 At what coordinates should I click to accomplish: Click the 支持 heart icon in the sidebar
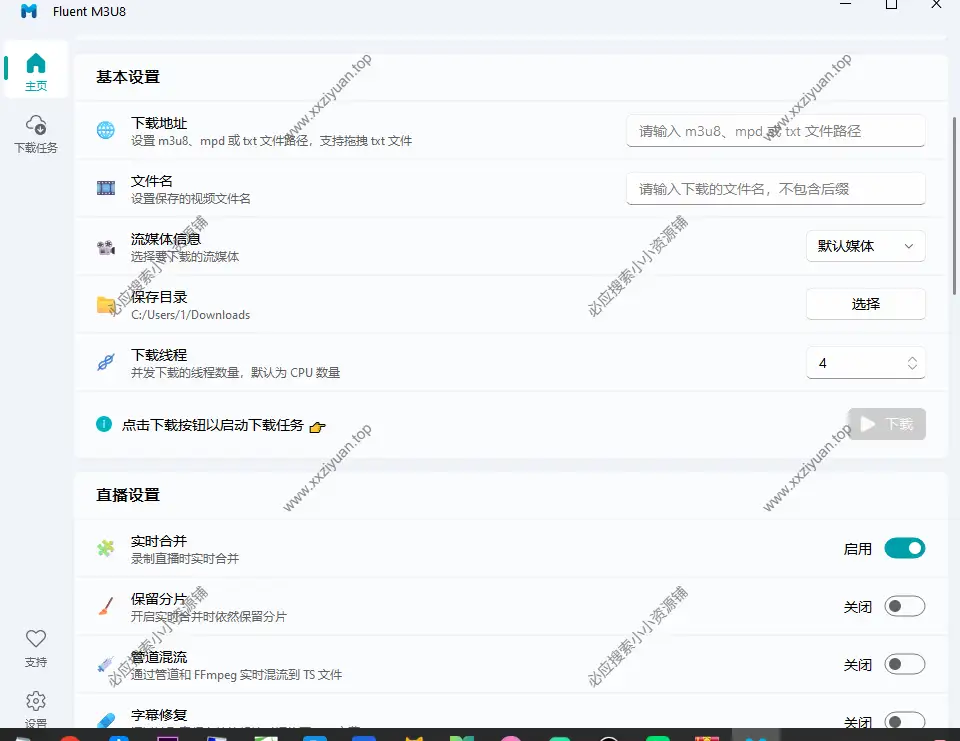tap(36, 645)
